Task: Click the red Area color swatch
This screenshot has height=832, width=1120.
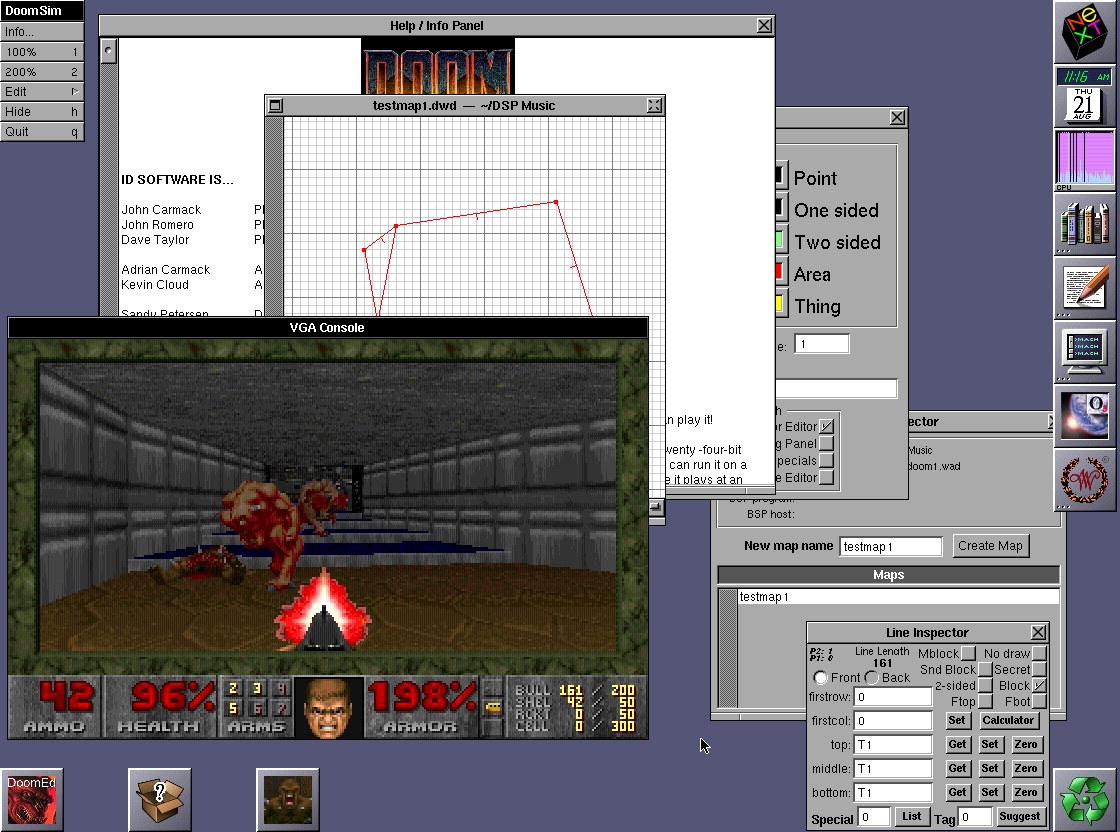Action: pyautogui.click(x=779, y=272)
